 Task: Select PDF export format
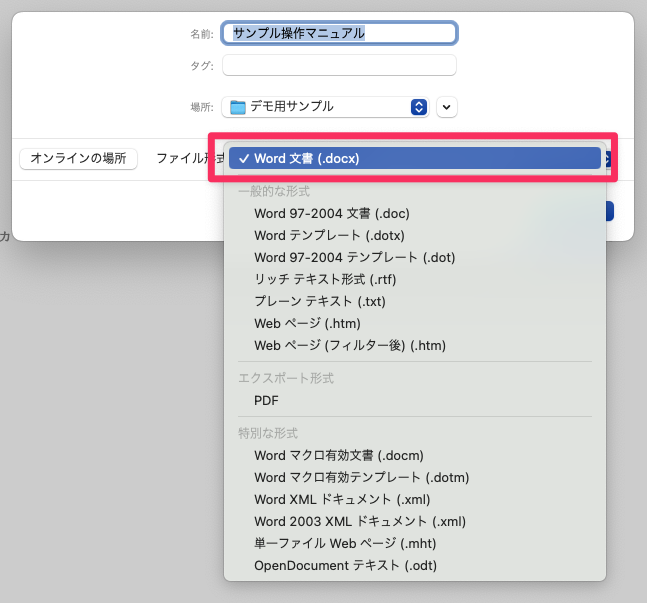click(x=415, y=400)
